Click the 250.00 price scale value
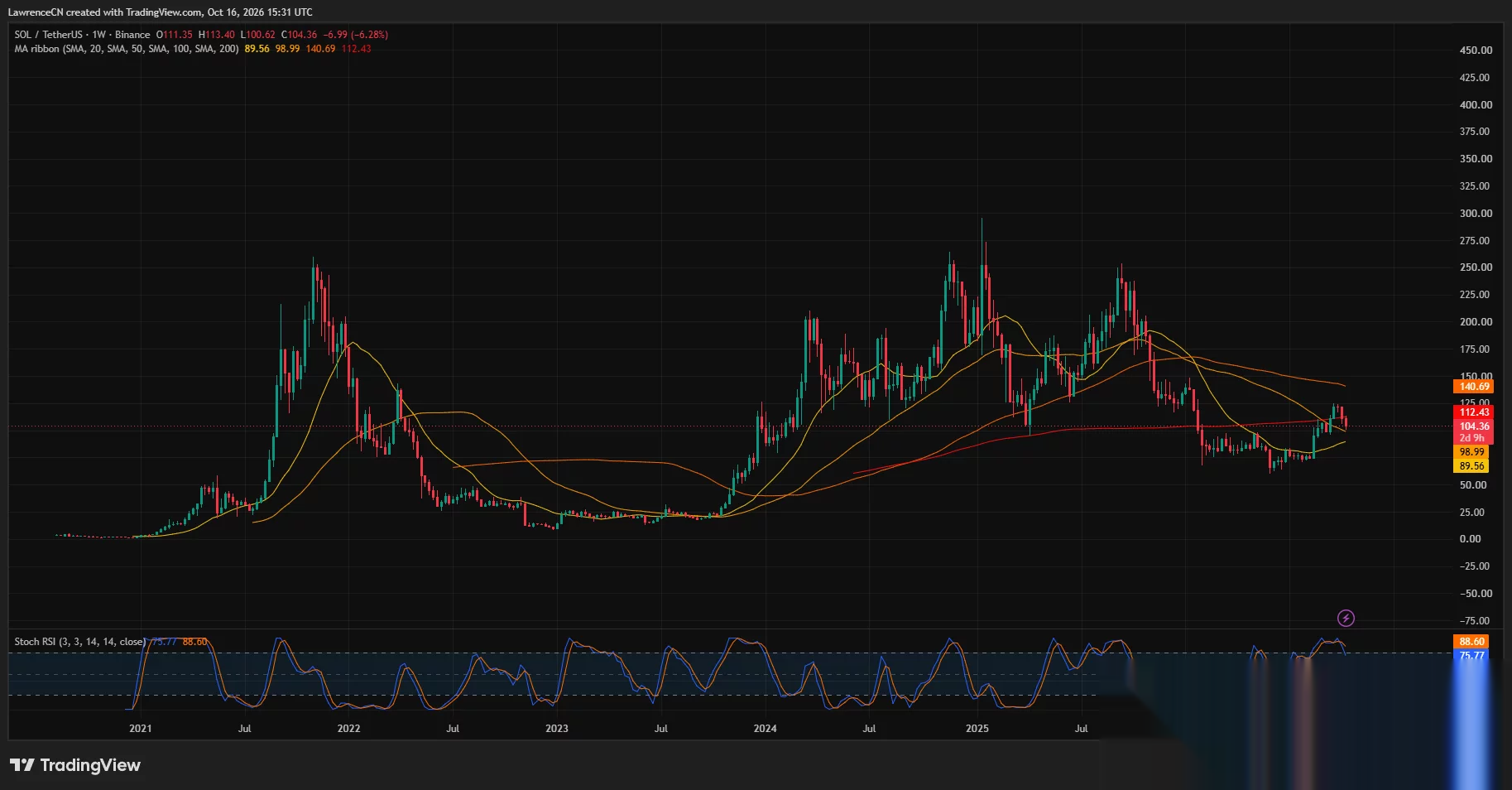Viewport: 1512px width, 790px height. pos(1476,267)
